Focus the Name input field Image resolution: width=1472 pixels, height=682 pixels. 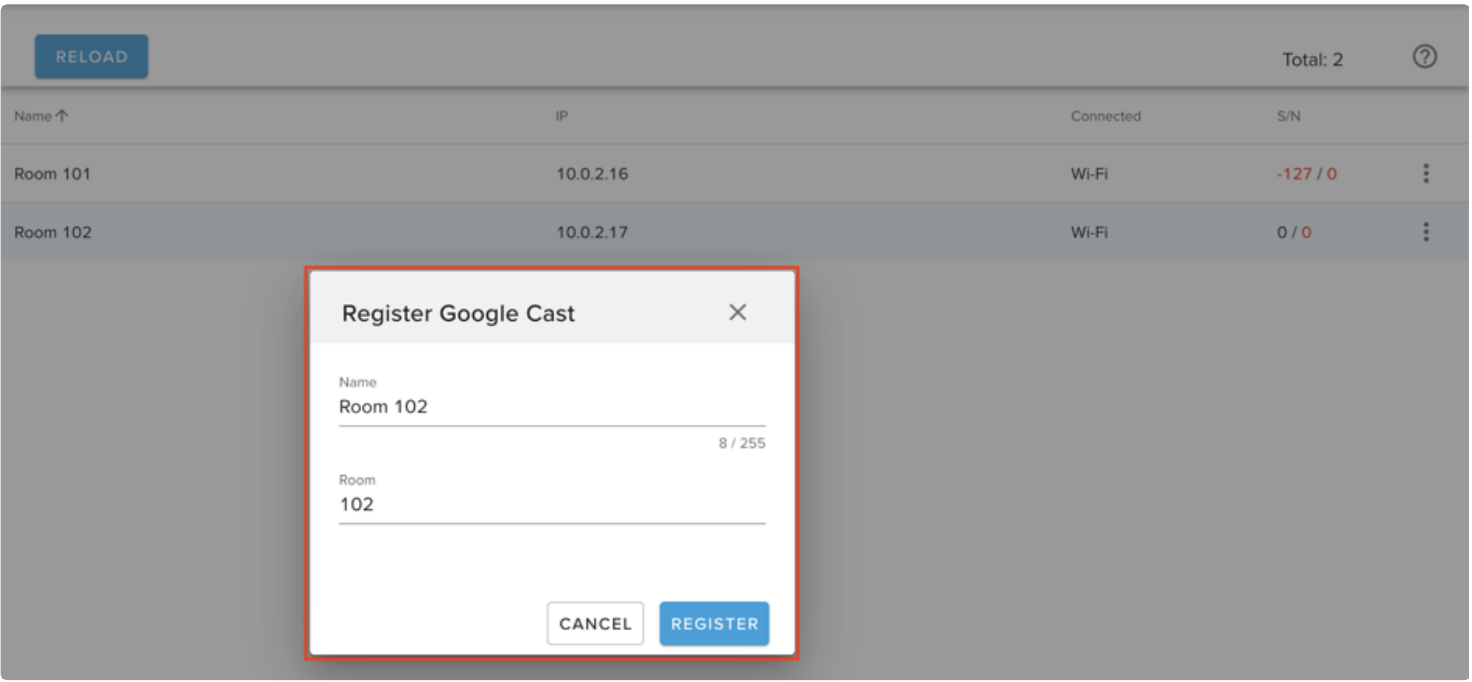click(x=551, y=407)
